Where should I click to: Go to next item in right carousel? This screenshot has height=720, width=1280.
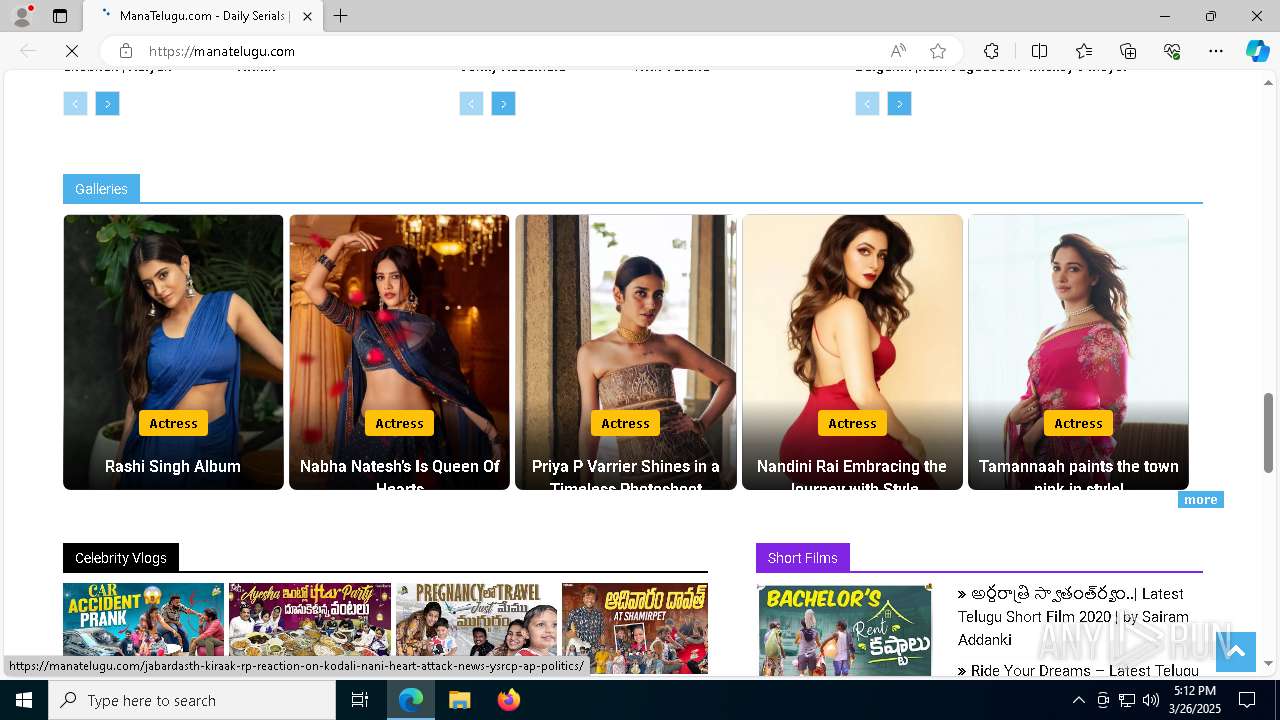click(899, 104)
